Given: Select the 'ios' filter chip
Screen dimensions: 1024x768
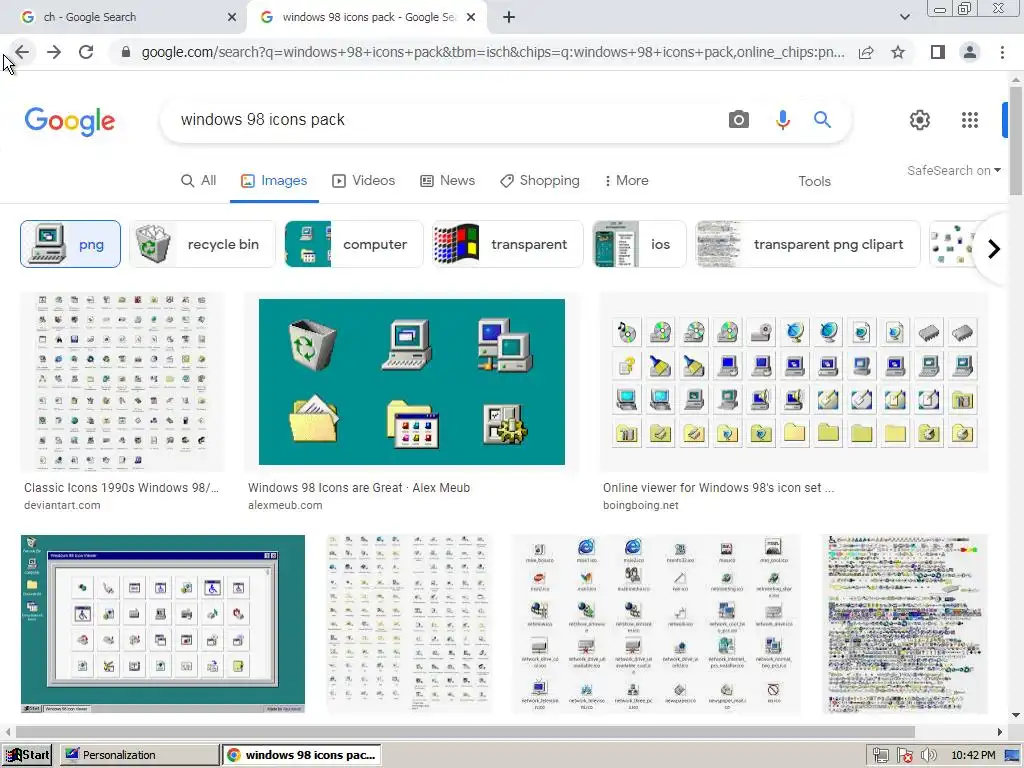Looking at the screenshot, I should (639, 244).
